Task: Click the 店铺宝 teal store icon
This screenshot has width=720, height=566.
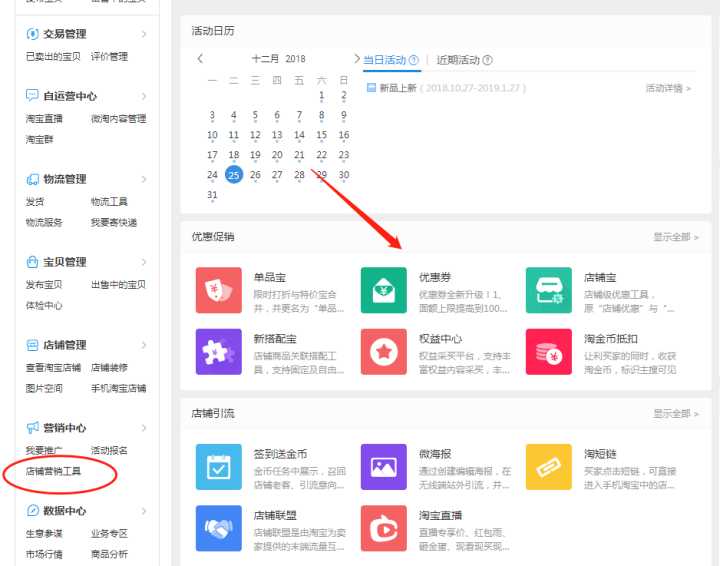Action: [x=548, y=291]
